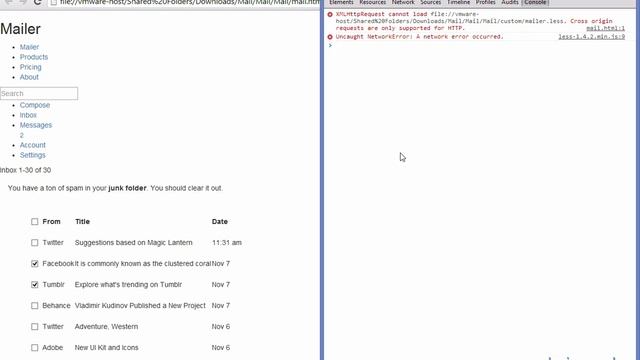Go to the Account link
The width and height of the screenshot is (640, 360).
point(33,145)
